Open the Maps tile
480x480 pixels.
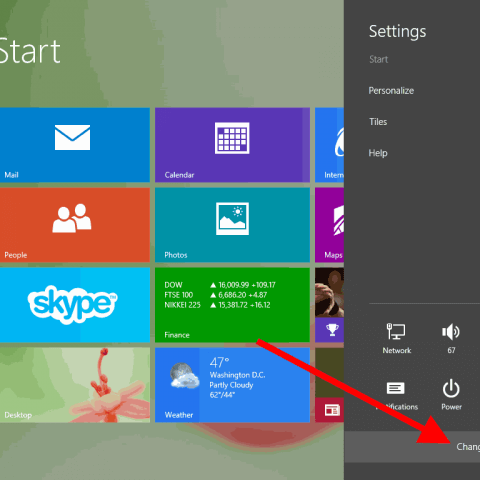[x=329, y=225]
